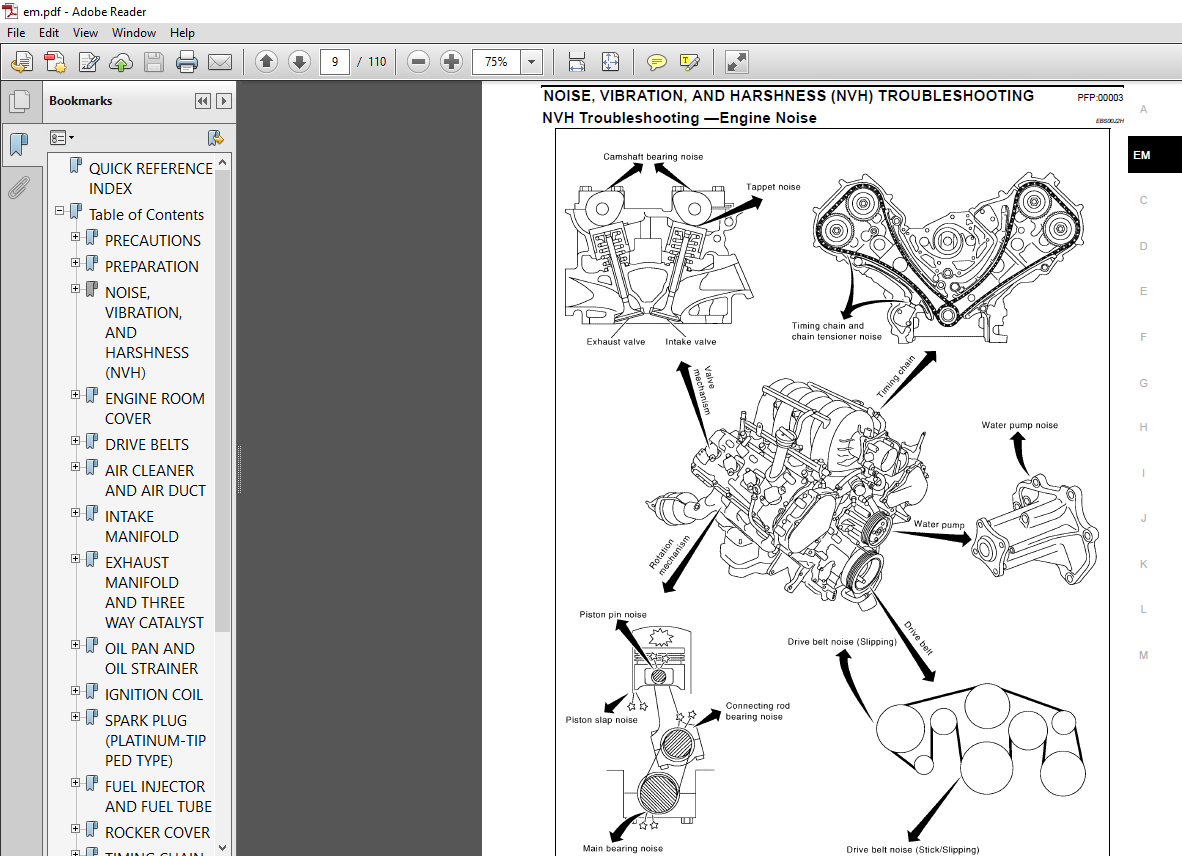
Task: Expand the PRECAUTIONS bookmark
Action: click(x=75, y=237)
